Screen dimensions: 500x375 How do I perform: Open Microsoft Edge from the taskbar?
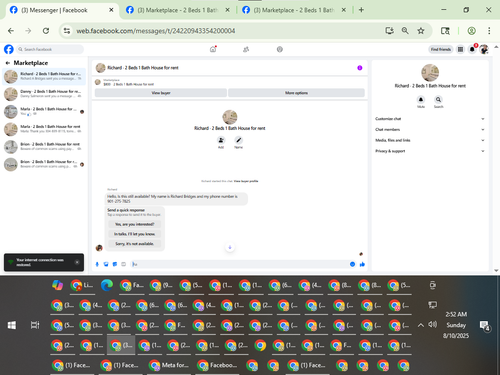click(107, 285)
